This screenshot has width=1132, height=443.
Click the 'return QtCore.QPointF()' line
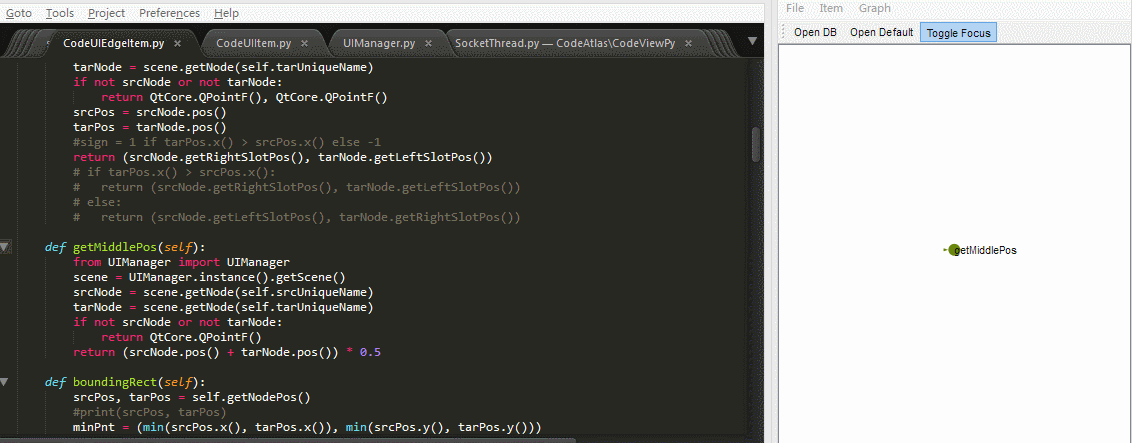pyautogui.click(x=180, y=337)
